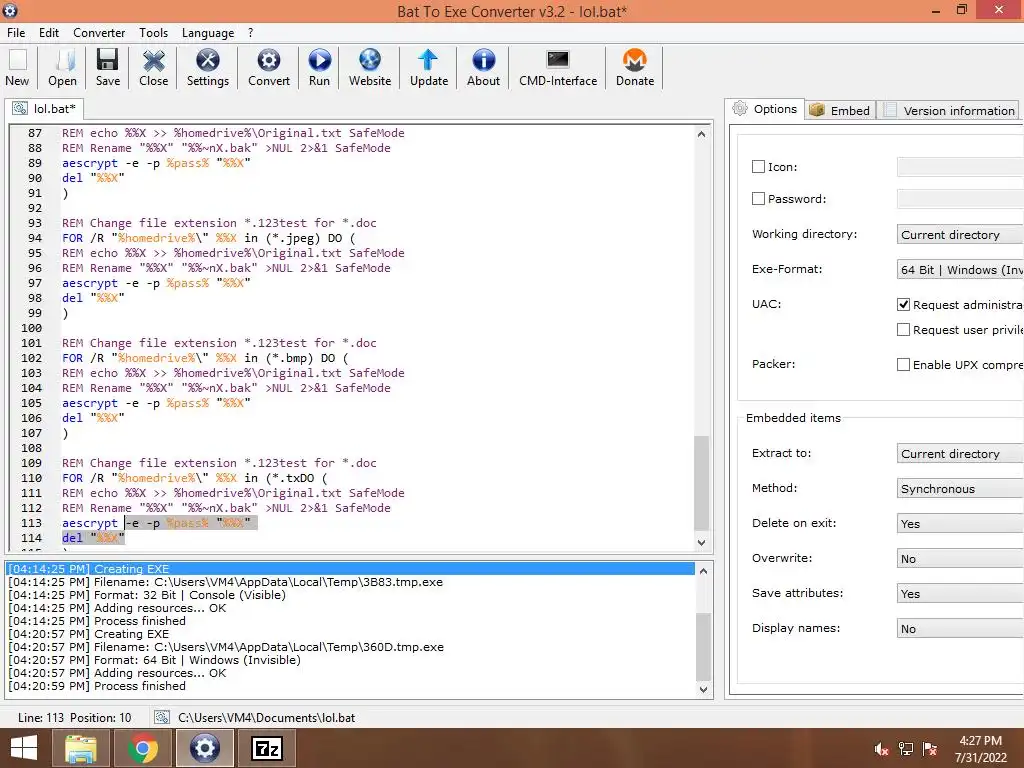
Task: Click the Action Center flag icon
Action: point(930,749)
